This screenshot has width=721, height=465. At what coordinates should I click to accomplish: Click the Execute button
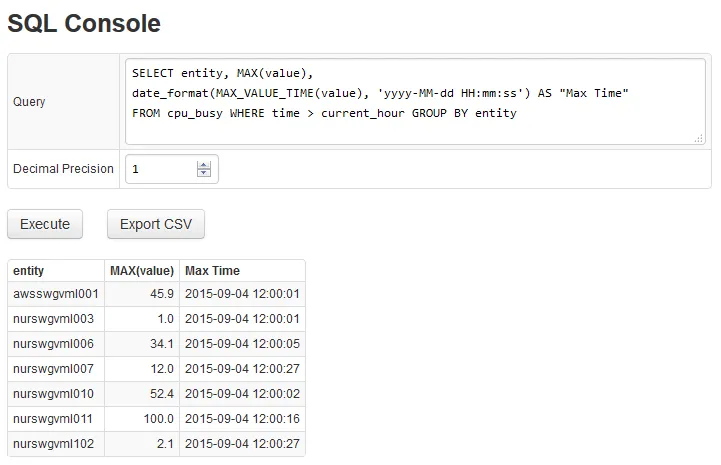(x=45, y=224)
